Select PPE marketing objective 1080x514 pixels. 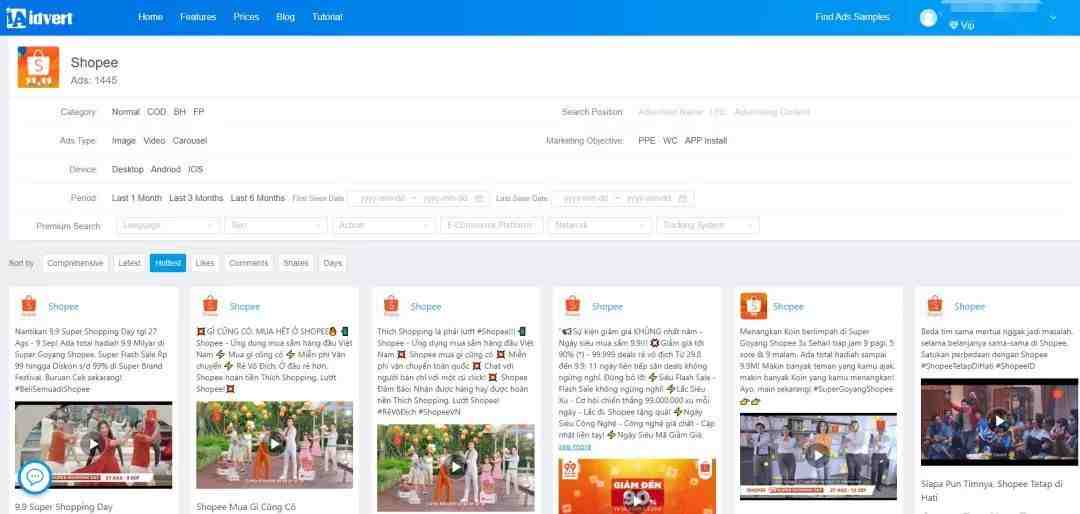(x=647, y=141)
